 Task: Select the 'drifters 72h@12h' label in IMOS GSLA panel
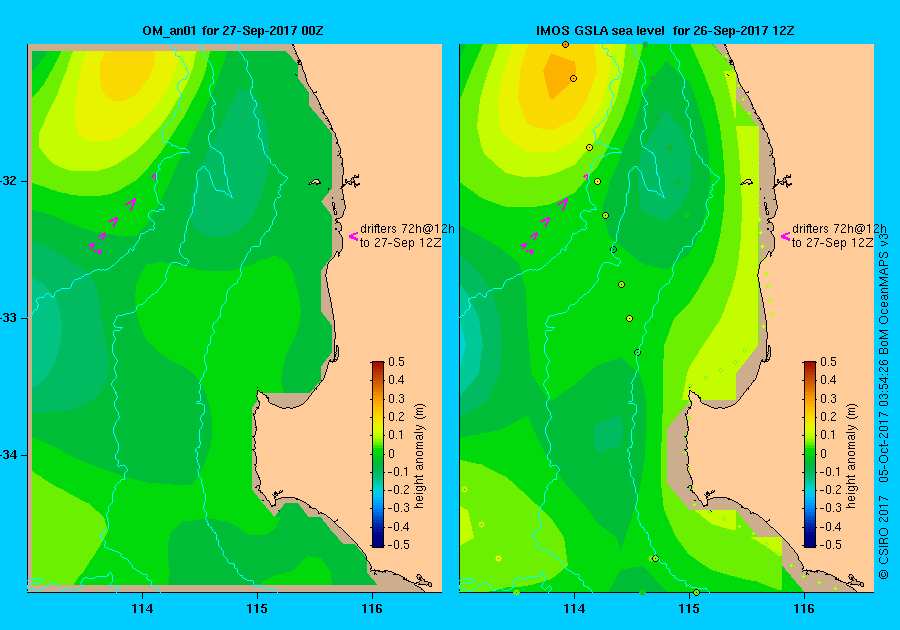tap(839, 229)
